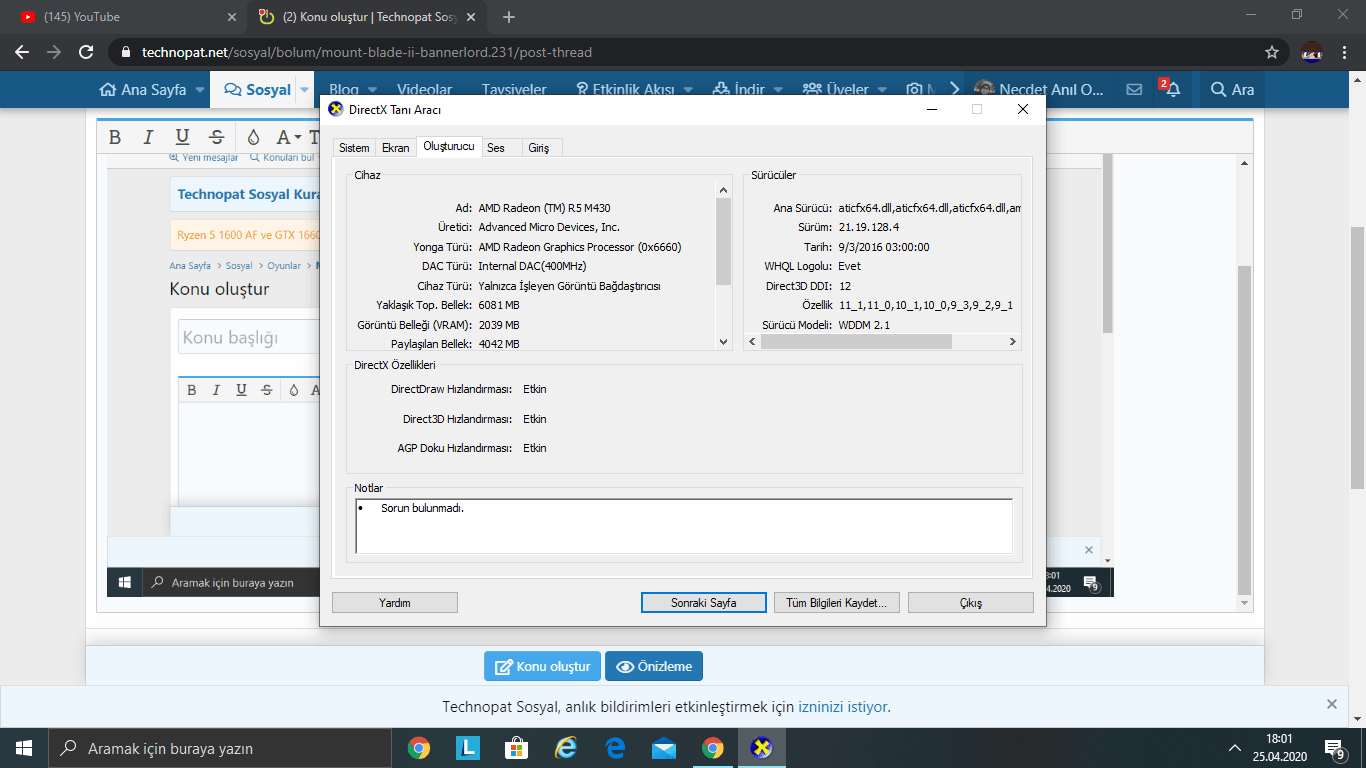1366x768 pixels.
Task: Click Underline in toolbar above Yeni mesajlar
Action: (x=182, y=137)
